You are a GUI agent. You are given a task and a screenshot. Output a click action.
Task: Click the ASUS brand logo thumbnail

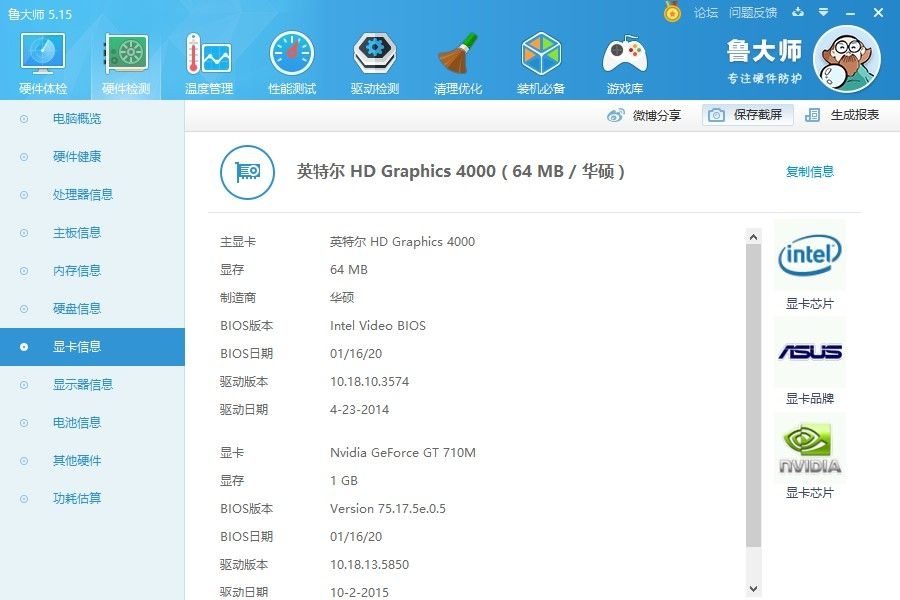[x=810, y=351]
